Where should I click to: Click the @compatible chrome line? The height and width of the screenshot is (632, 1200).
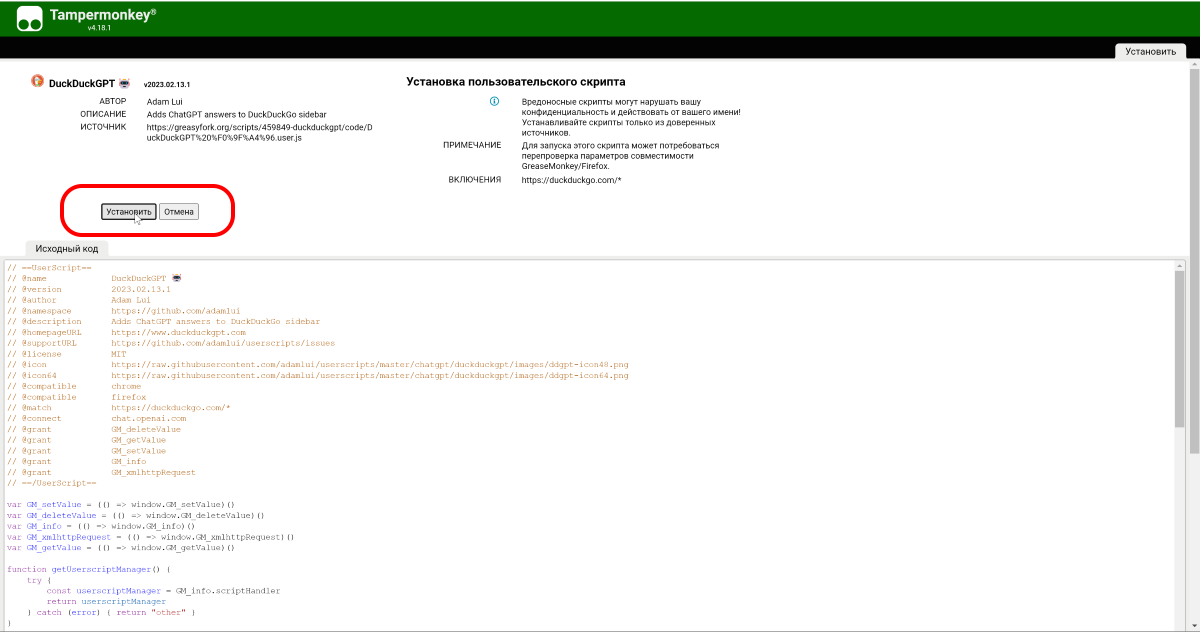[x=74, y=386]
